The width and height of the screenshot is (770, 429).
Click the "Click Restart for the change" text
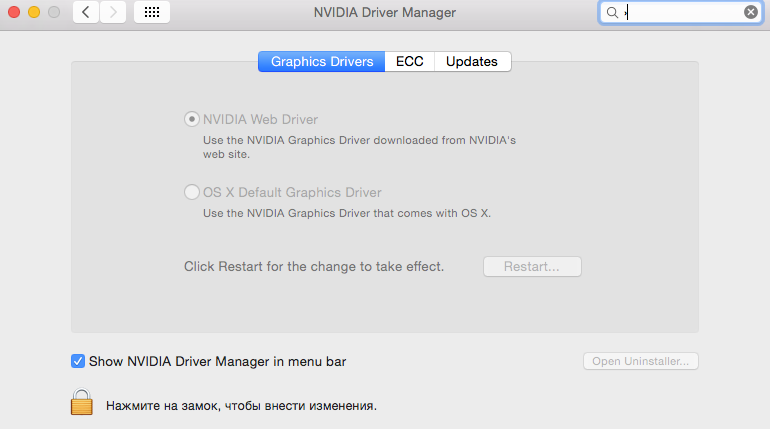(x=314, y=267)
